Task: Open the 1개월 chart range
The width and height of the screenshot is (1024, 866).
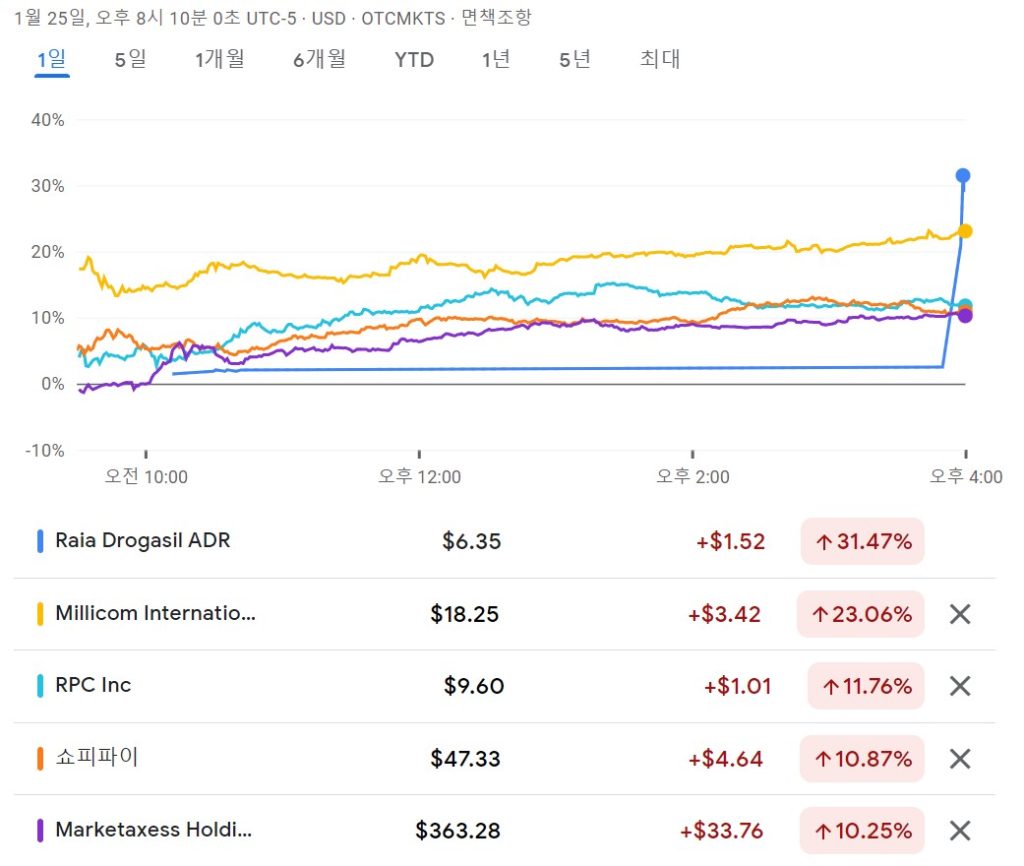Action: pos(220,59)
